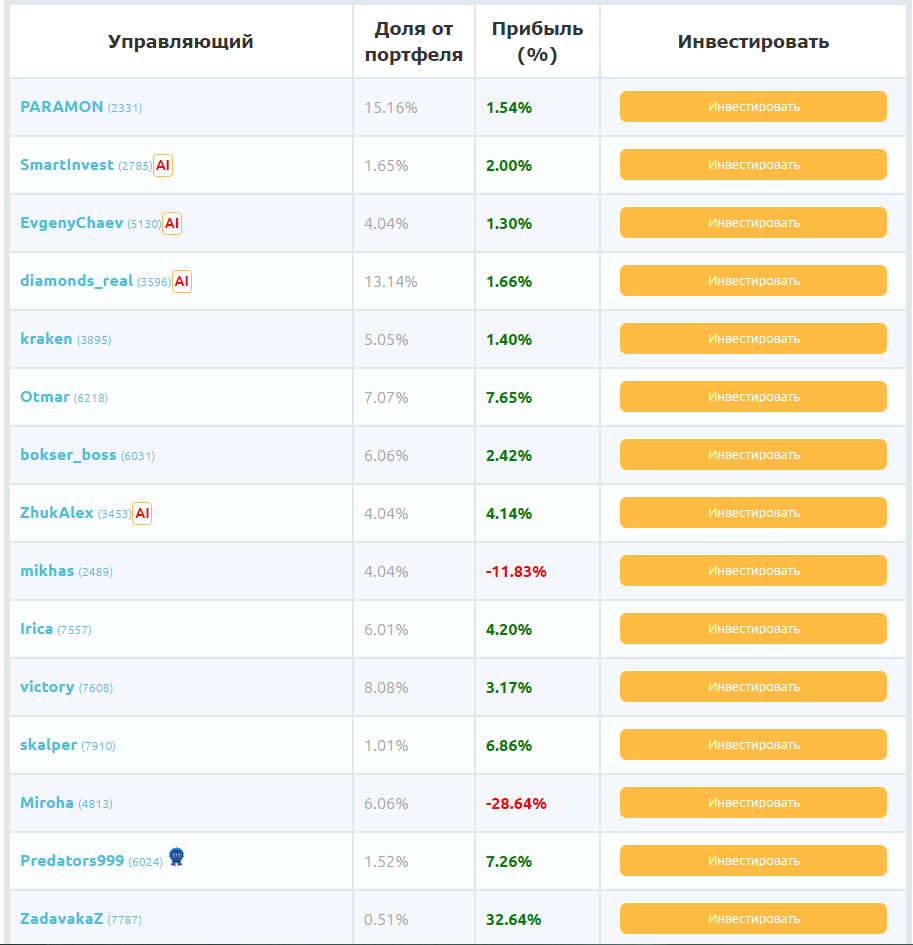
Task: Click the AI badge next to ZhukAlex
Action: (142, 513)
